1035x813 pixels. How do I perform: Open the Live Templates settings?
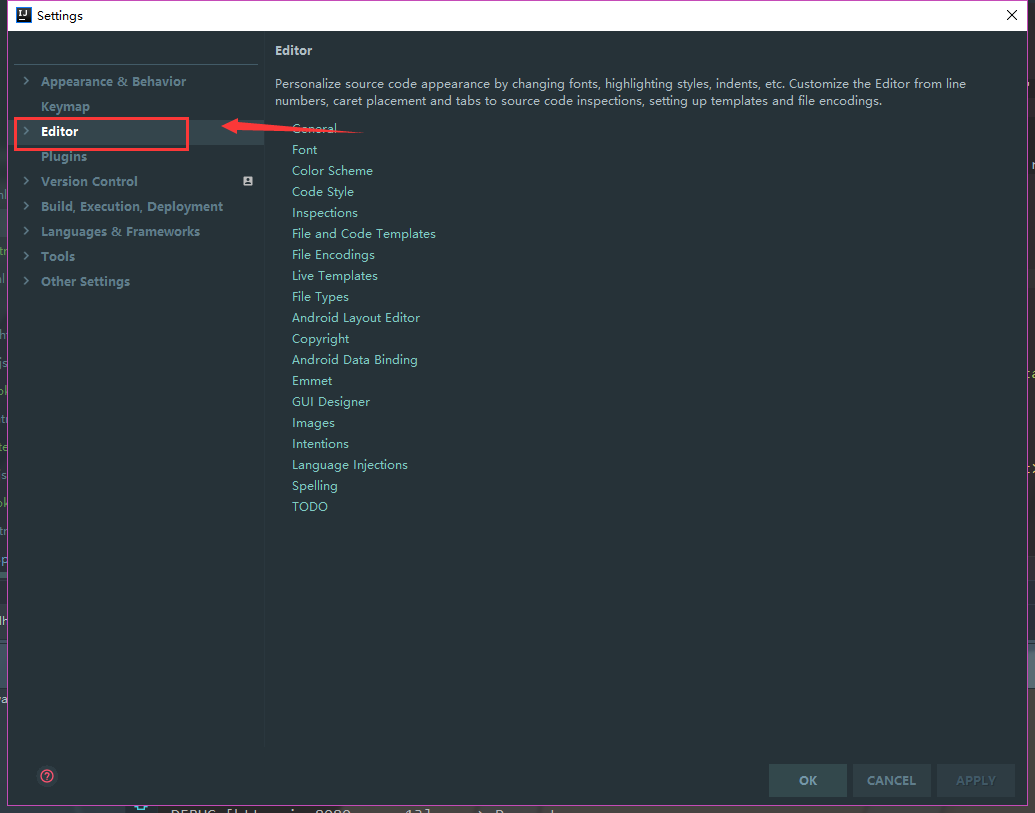(335, 275)
